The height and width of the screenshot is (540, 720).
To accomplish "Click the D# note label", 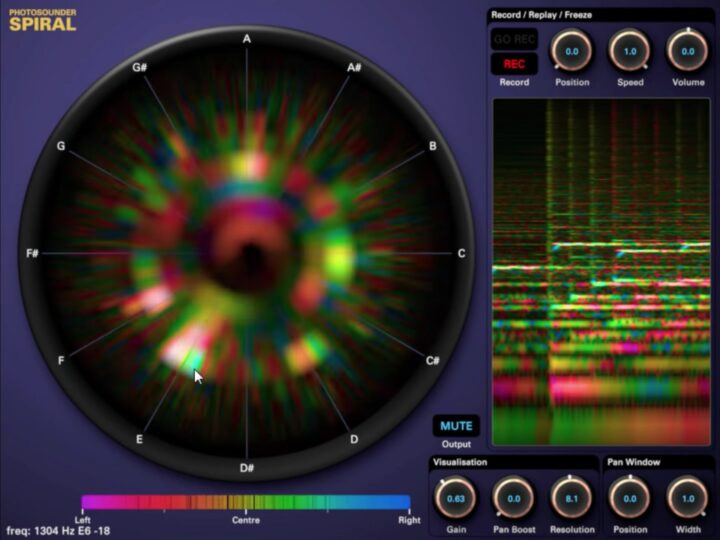I will point(246,468).
